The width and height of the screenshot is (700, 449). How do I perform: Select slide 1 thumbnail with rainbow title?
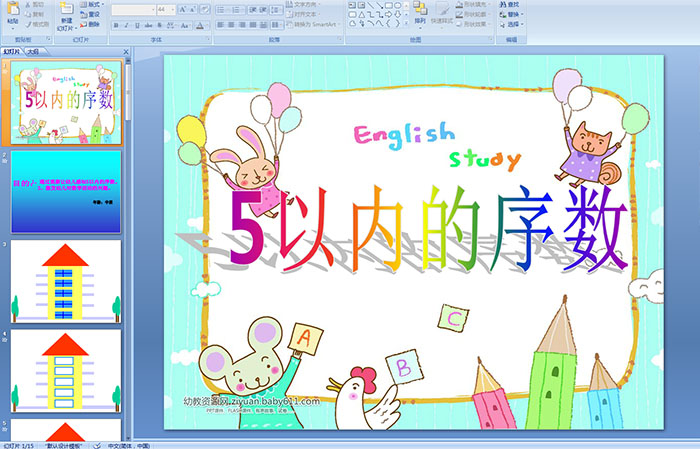tap(66, 103)
